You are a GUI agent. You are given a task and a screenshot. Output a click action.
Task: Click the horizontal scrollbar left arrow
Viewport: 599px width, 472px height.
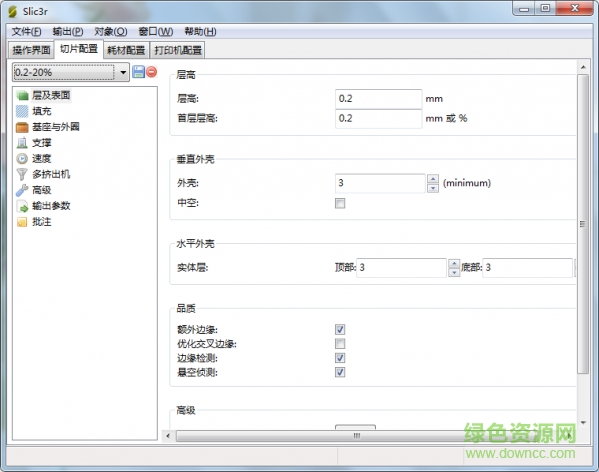[x=168, y=436]
